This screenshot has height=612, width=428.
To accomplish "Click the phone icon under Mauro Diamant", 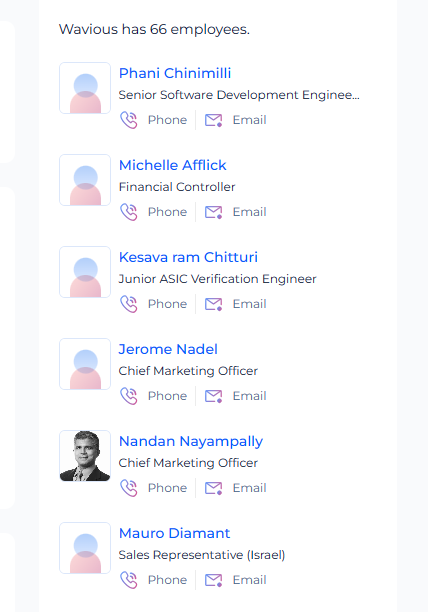I will coord(129,580).
